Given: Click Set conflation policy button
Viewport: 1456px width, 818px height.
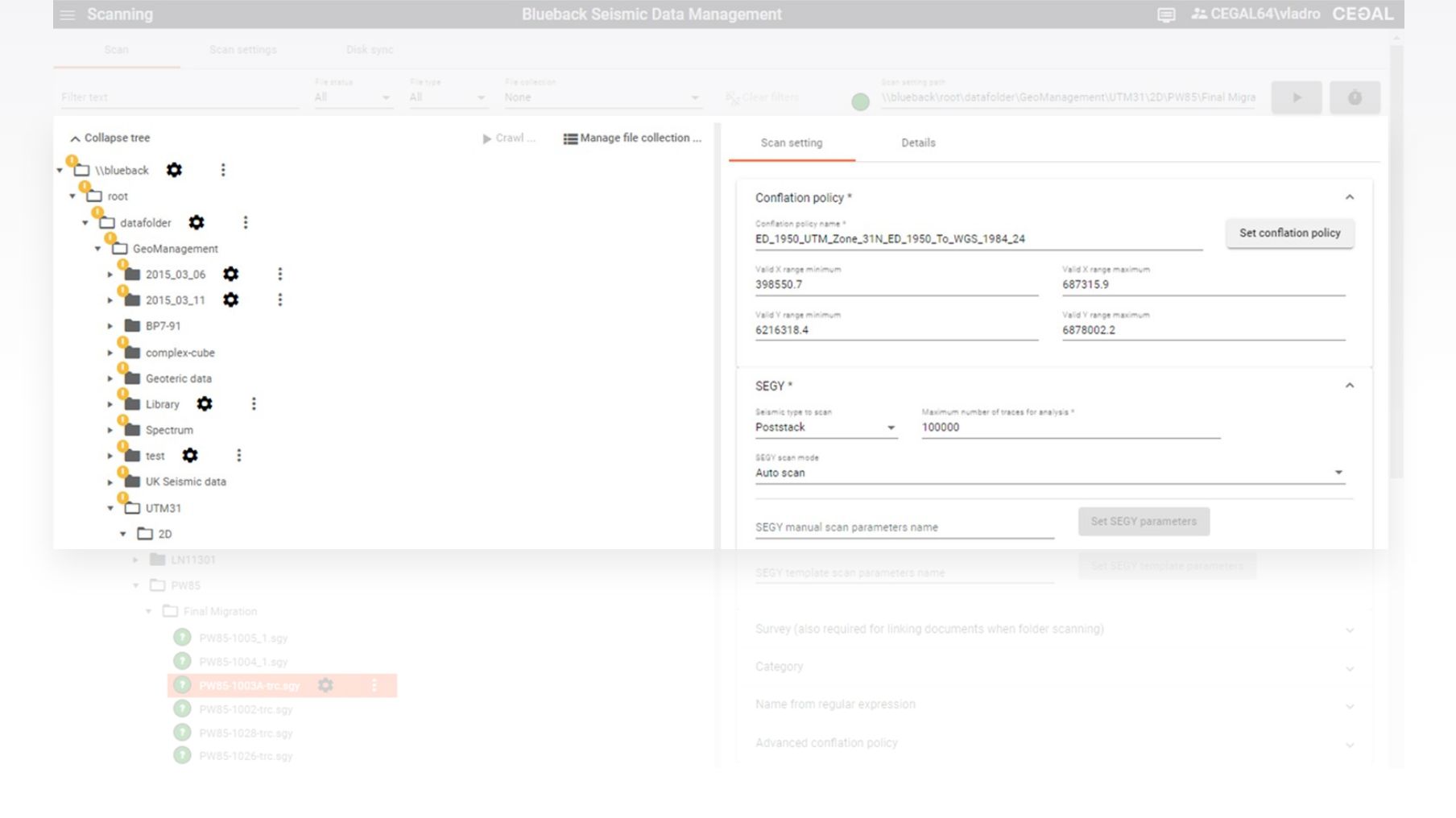Looking at the screenshot, I should pyautogui.click(x=1289, y=233).
